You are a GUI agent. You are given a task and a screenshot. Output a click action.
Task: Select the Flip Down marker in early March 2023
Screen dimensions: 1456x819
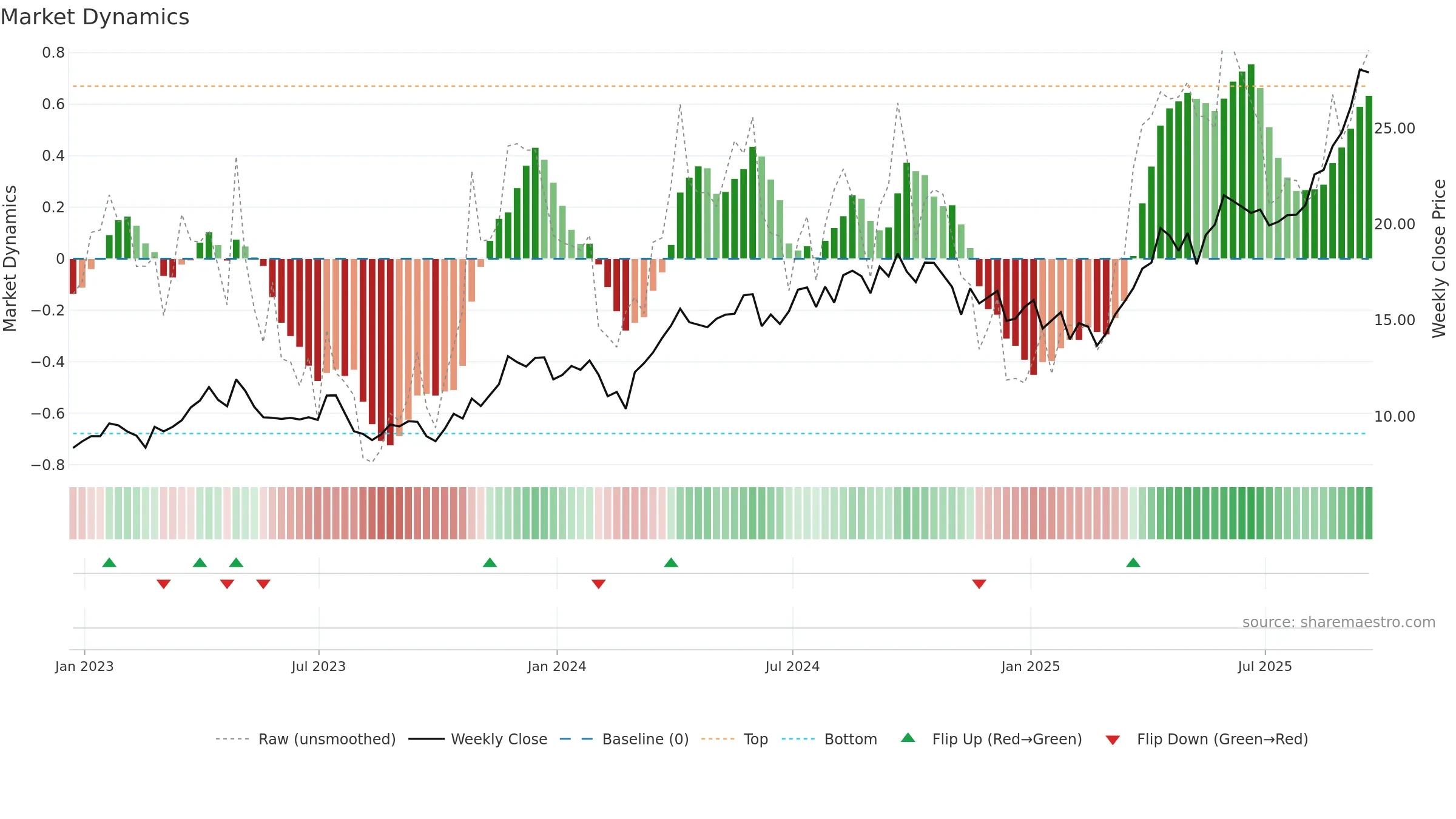164,584
